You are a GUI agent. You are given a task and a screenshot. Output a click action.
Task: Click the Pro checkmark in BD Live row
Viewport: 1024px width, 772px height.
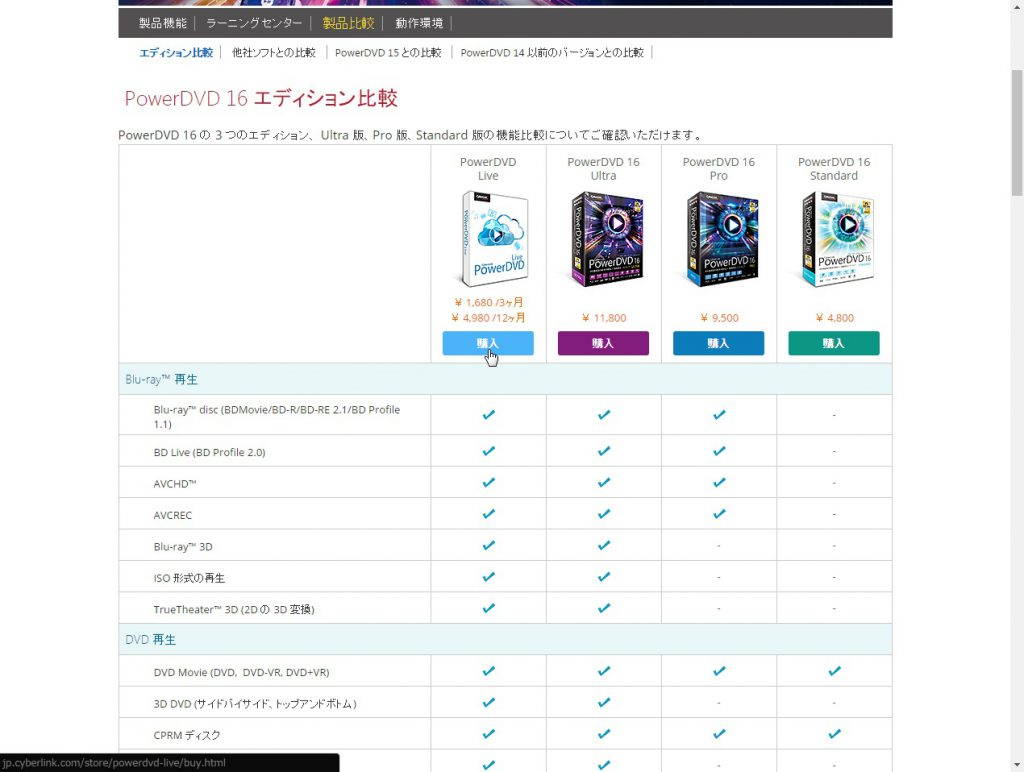pos(719,451)
